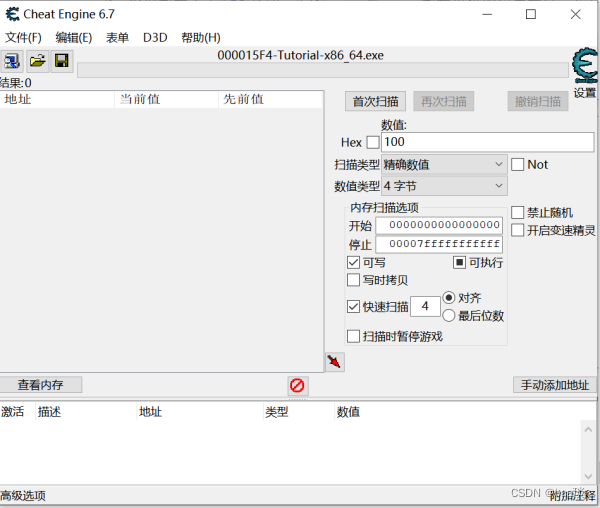
Task: Click the 激活 column header
Action: 17,412
